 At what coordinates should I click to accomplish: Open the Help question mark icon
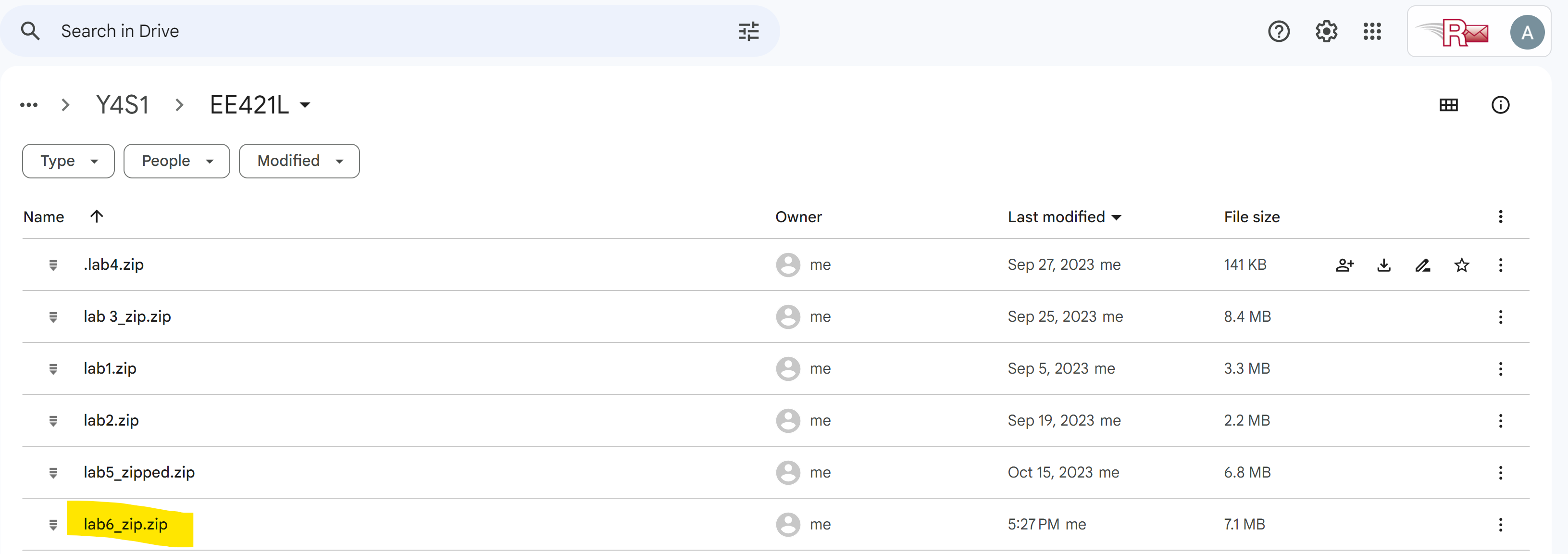(x=1278, y=31)
